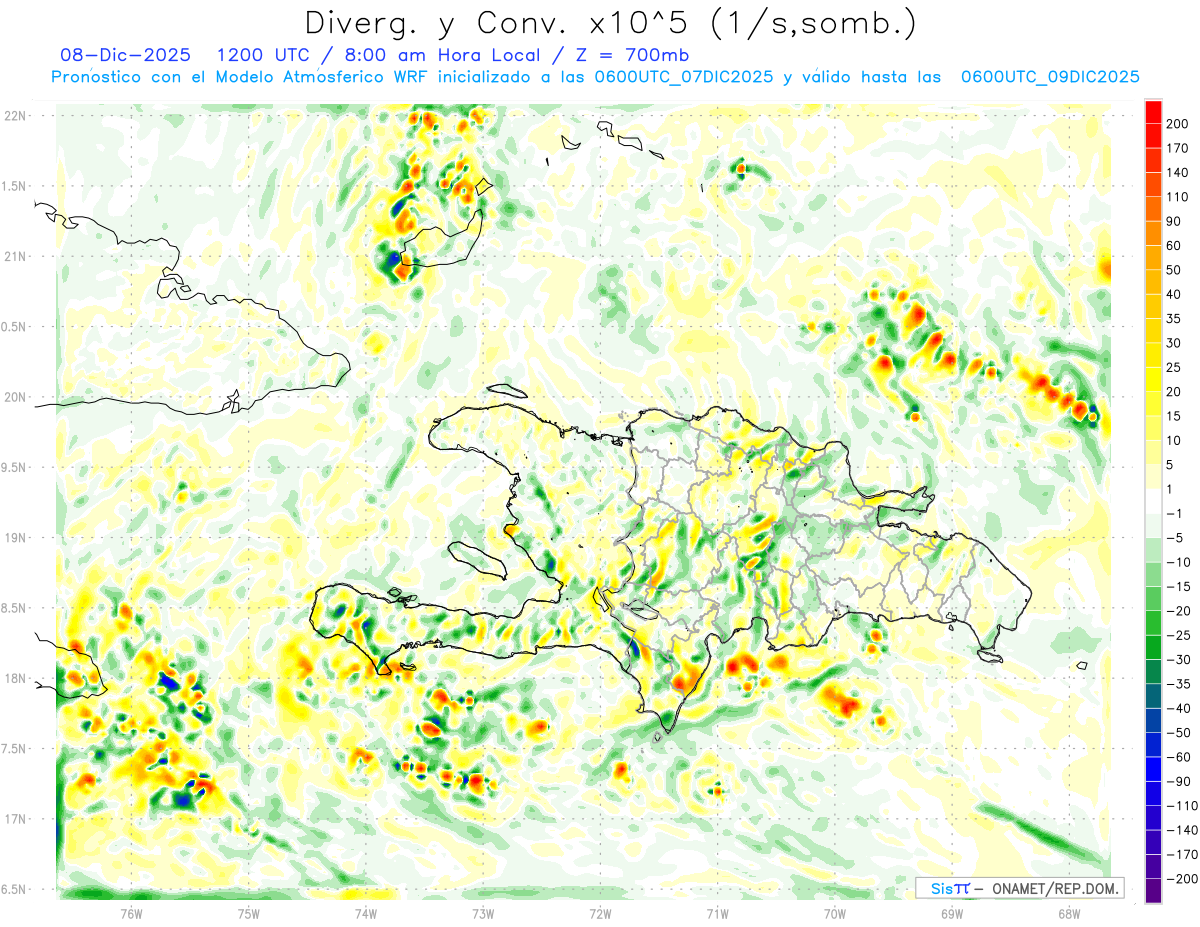Click the '76W' longitude label

tap(131, 913)
